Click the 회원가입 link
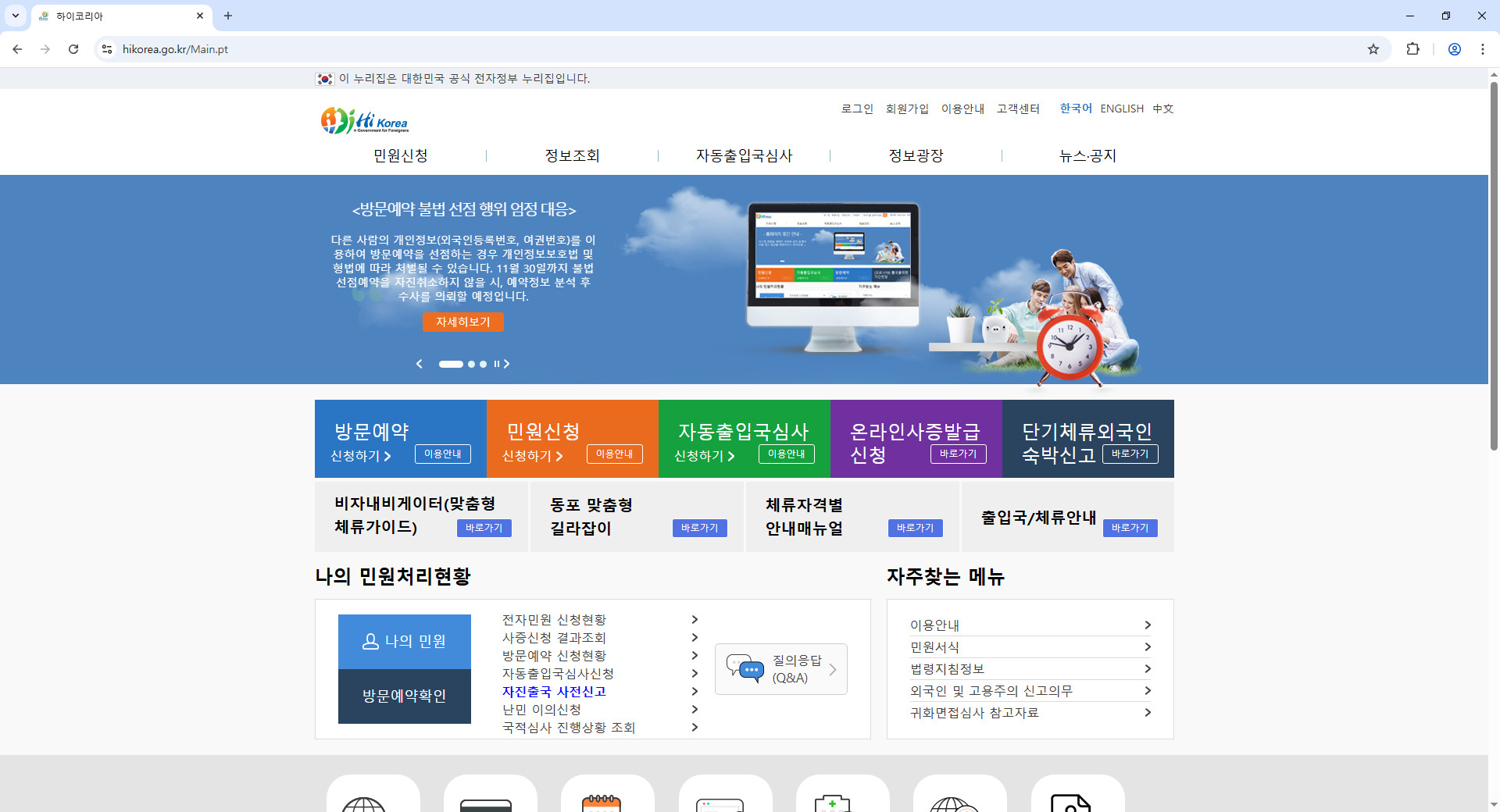Viewport: 1500px width, 812px height. coord(907,109)
